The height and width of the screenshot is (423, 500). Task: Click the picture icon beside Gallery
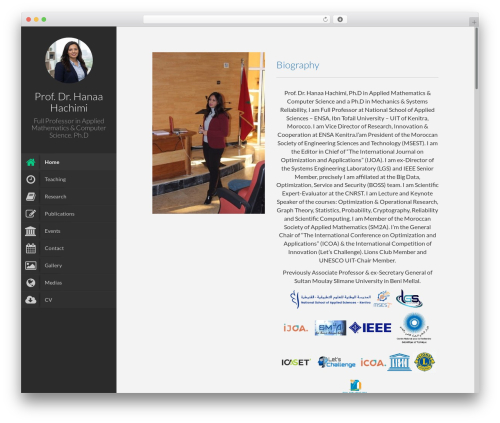pos(31,266)
